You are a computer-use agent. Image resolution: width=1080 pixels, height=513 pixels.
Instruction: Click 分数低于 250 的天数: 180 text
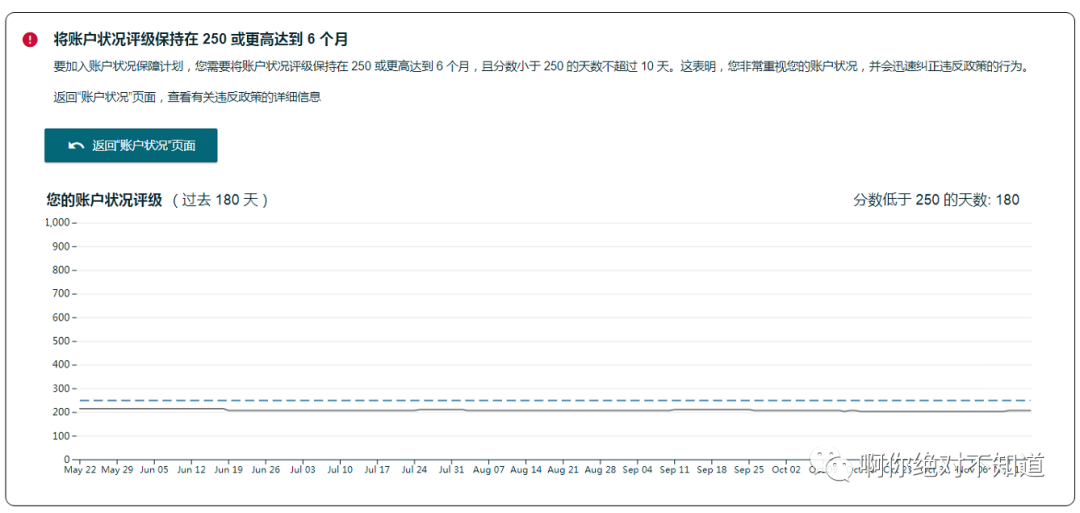coord(936,200)
